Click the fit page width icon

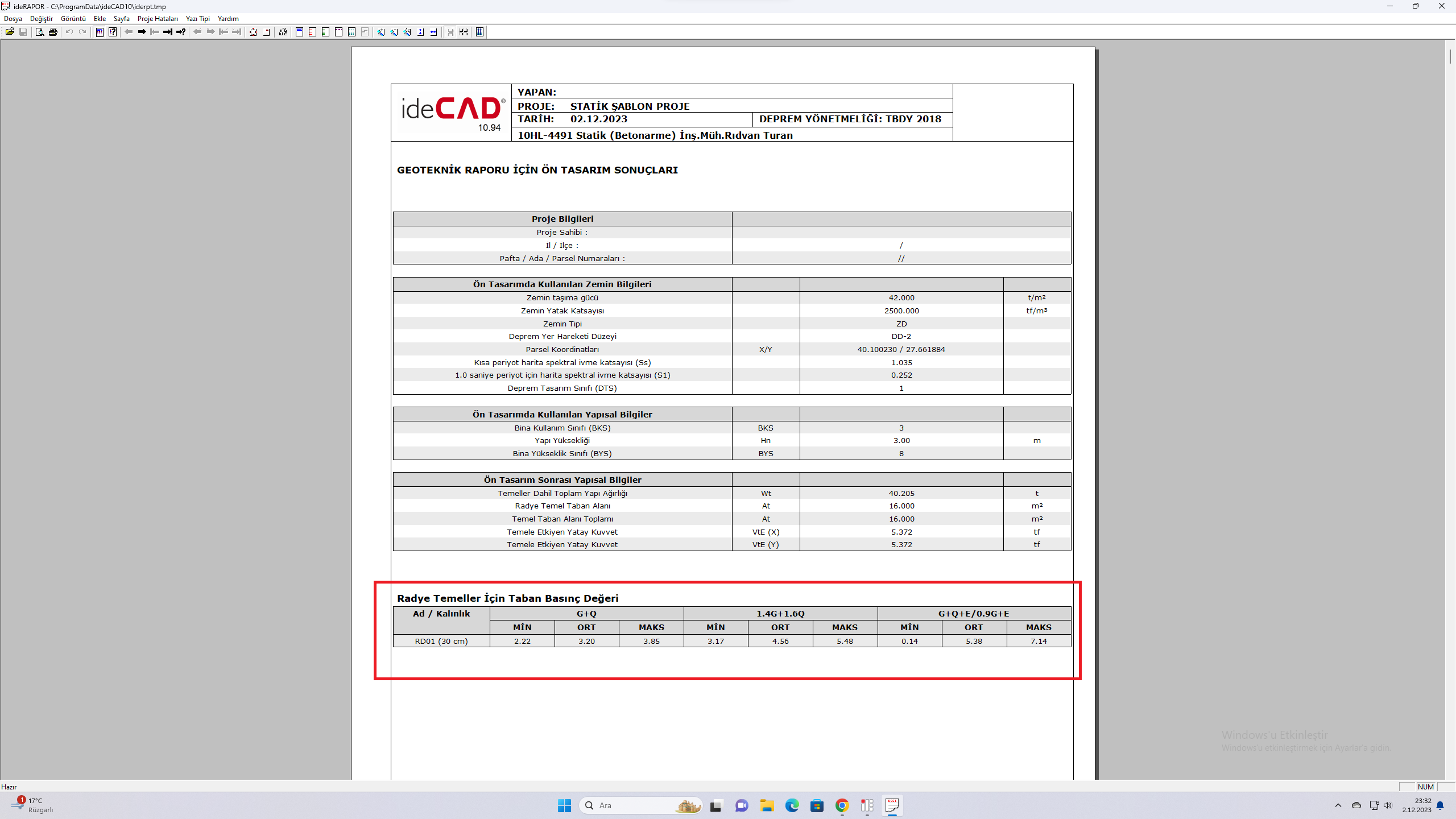[x=433, y=32]
